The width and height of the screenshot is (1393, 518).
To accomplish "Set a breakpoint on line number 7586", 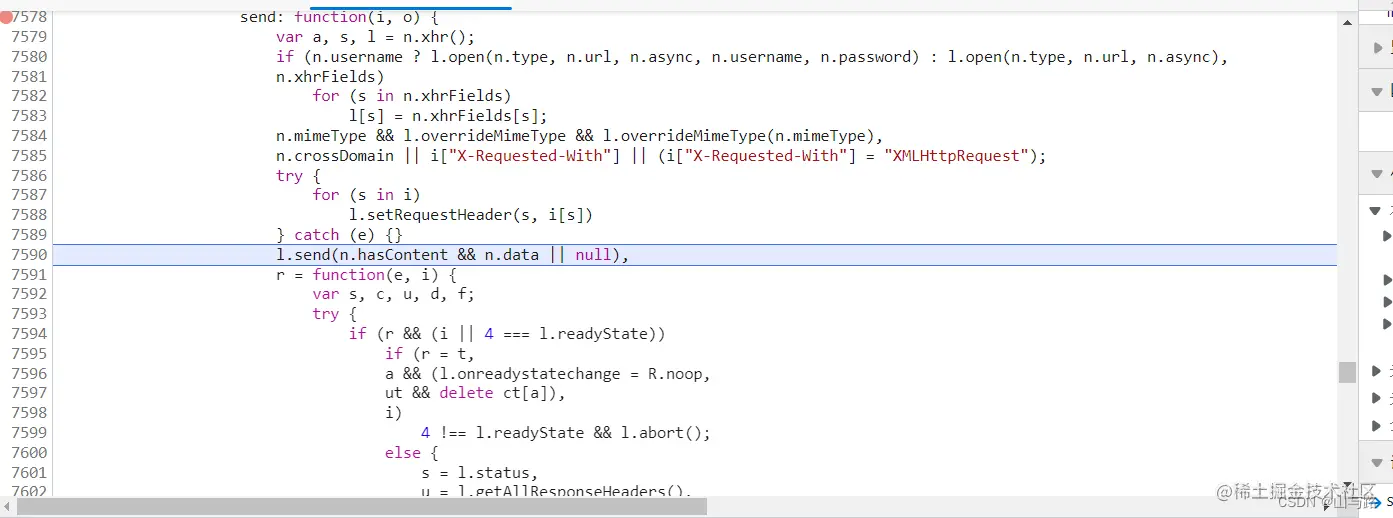I will (x=29, y=175).
